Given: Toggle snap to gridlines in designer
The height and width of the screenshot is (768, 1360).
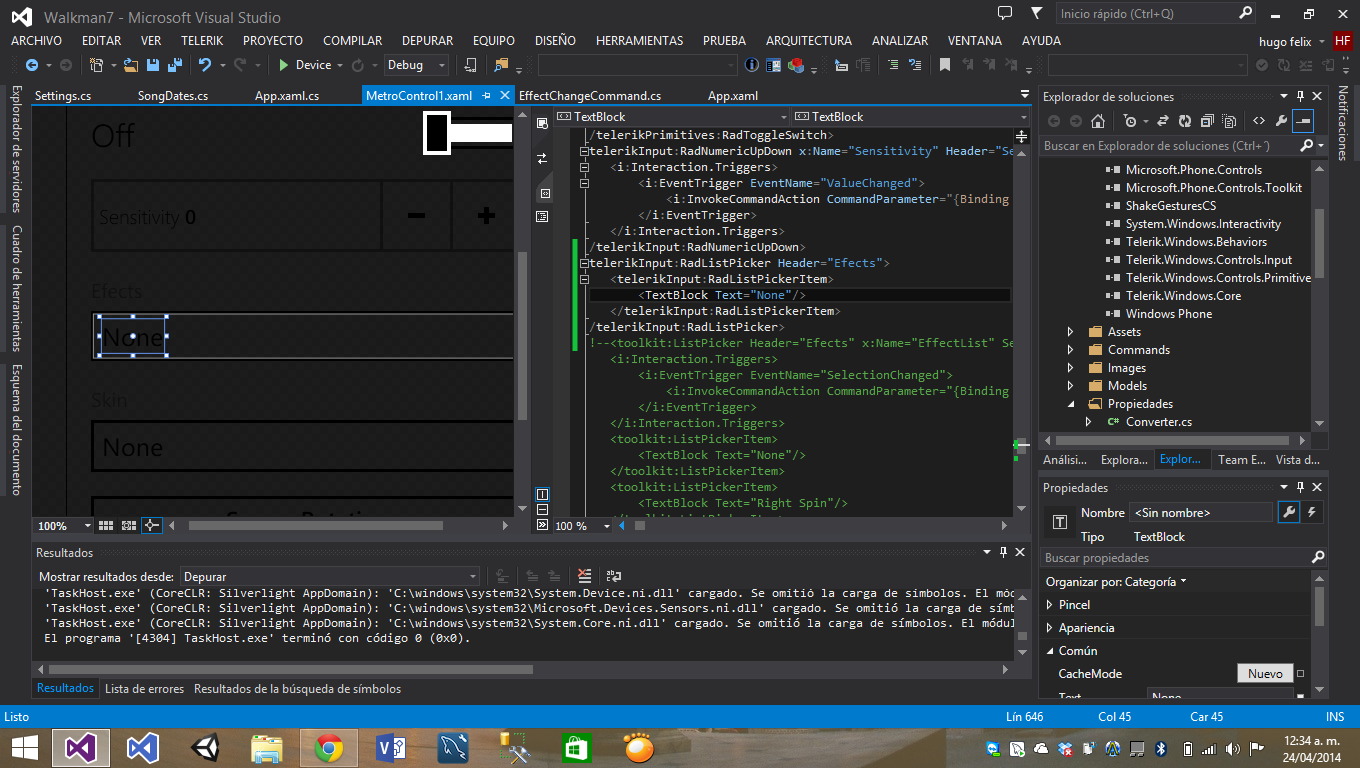Looking at the screenshot, I should (x=129, y=525).
